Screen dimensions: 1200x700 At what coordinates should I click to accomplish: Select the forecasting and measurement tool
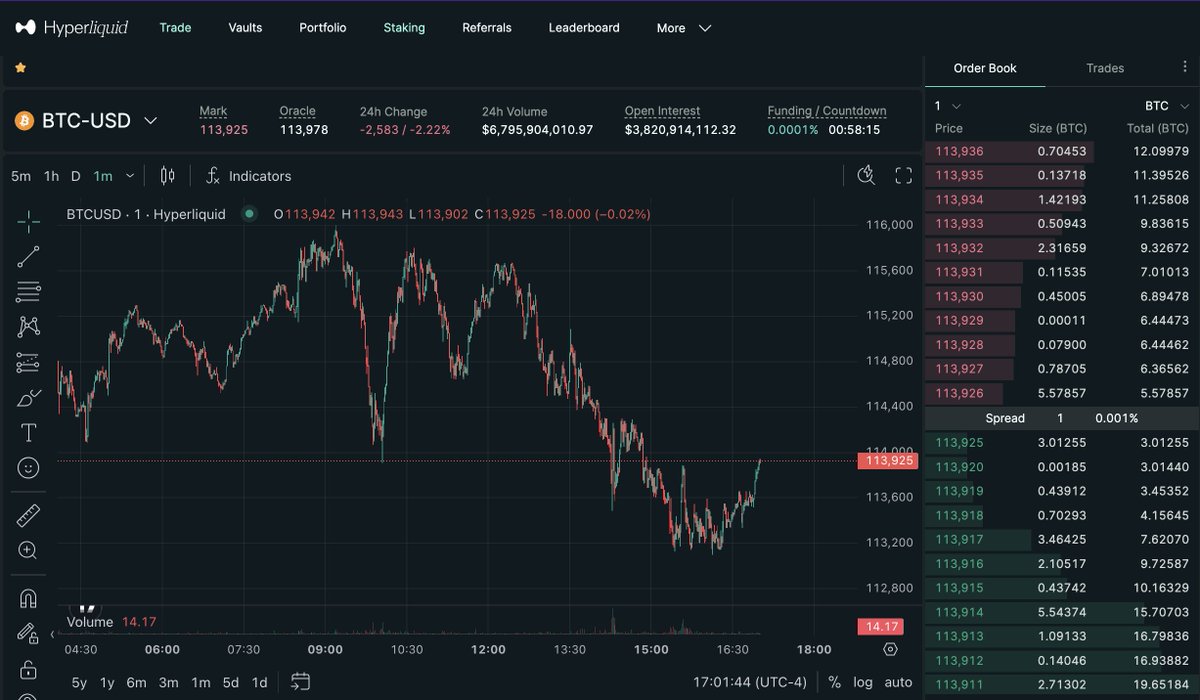coord(29,362)
